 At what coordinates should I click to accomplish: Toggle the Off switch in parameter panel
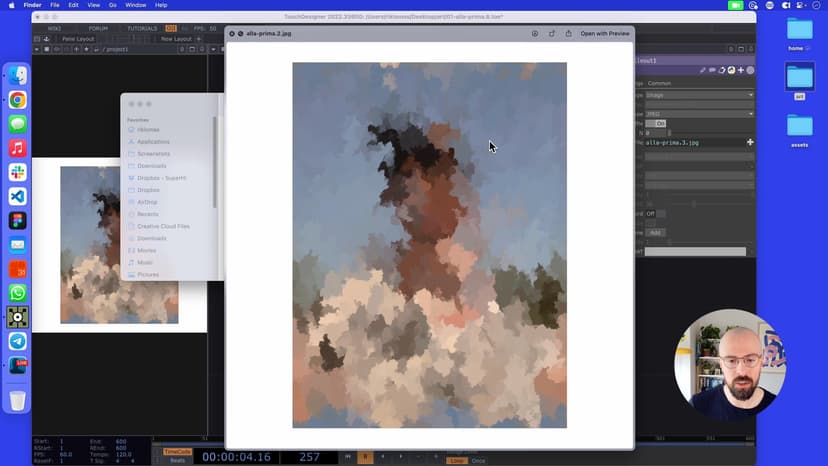tap(650, 213)
